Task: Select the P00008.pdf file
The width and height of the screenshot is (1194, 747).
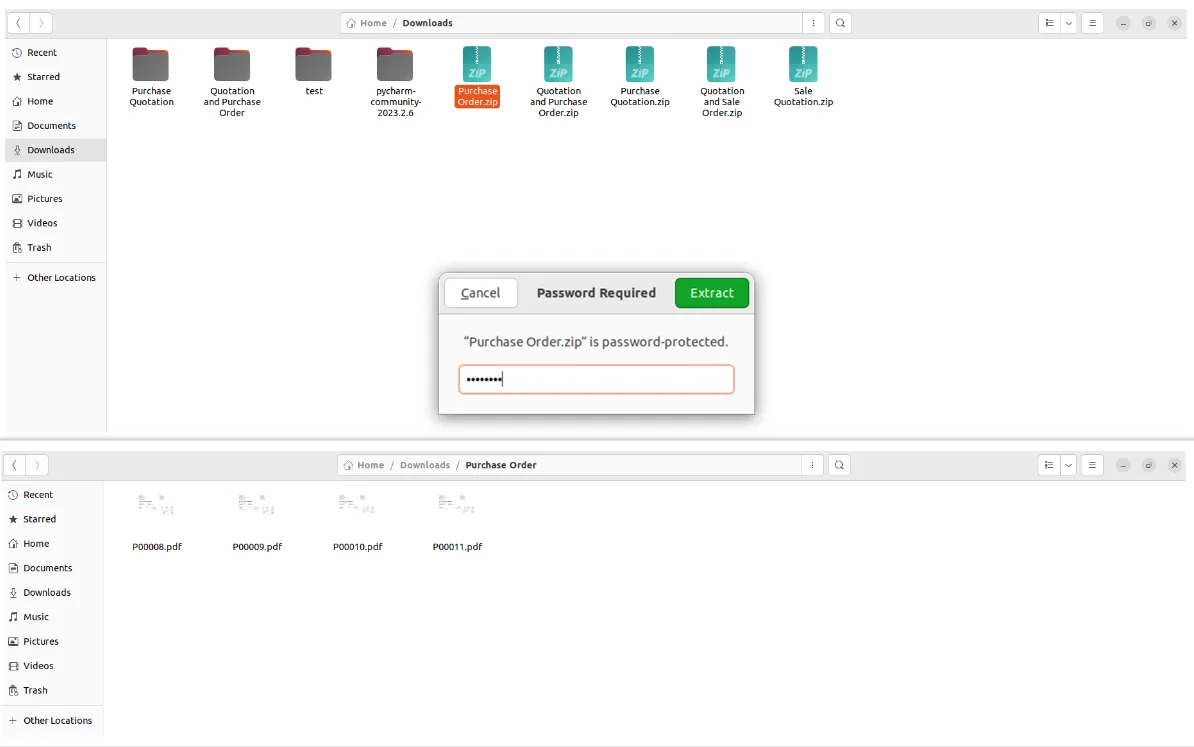Action: click(x=157, y=522)
